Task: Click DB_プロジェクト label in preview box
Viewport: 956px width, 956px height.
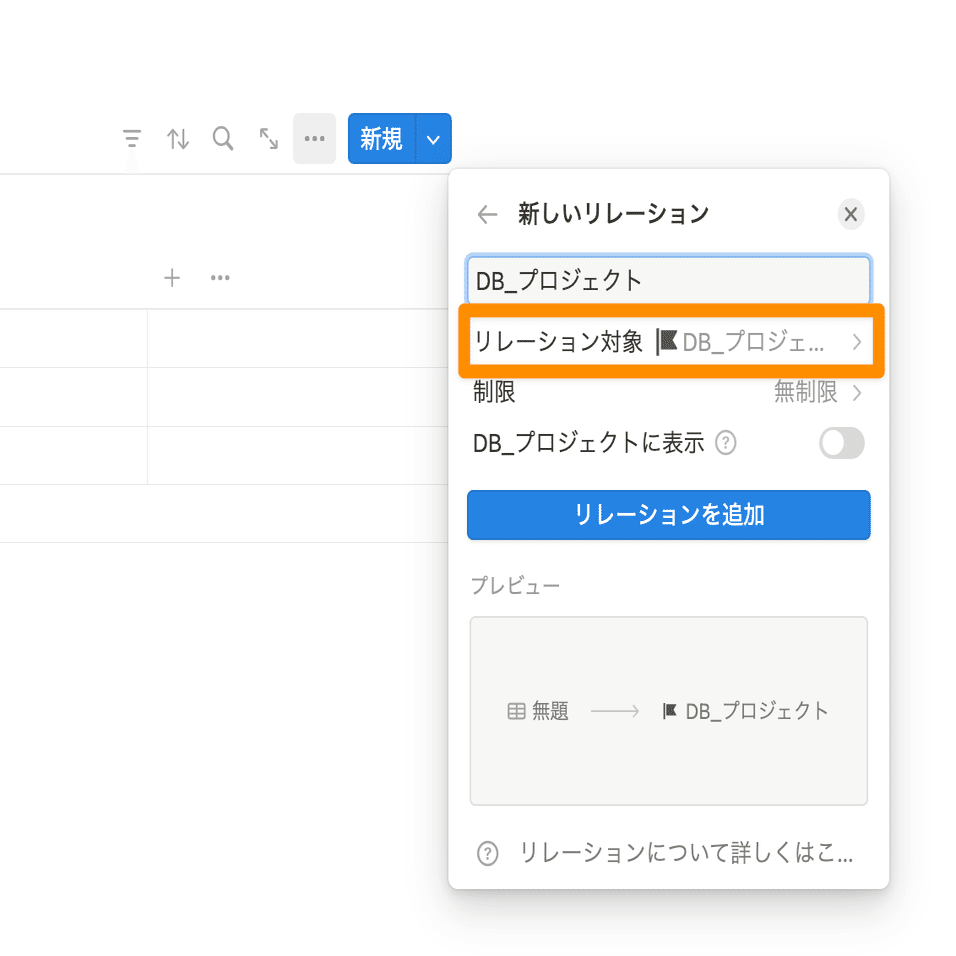Action: click(x=757, y=711)
